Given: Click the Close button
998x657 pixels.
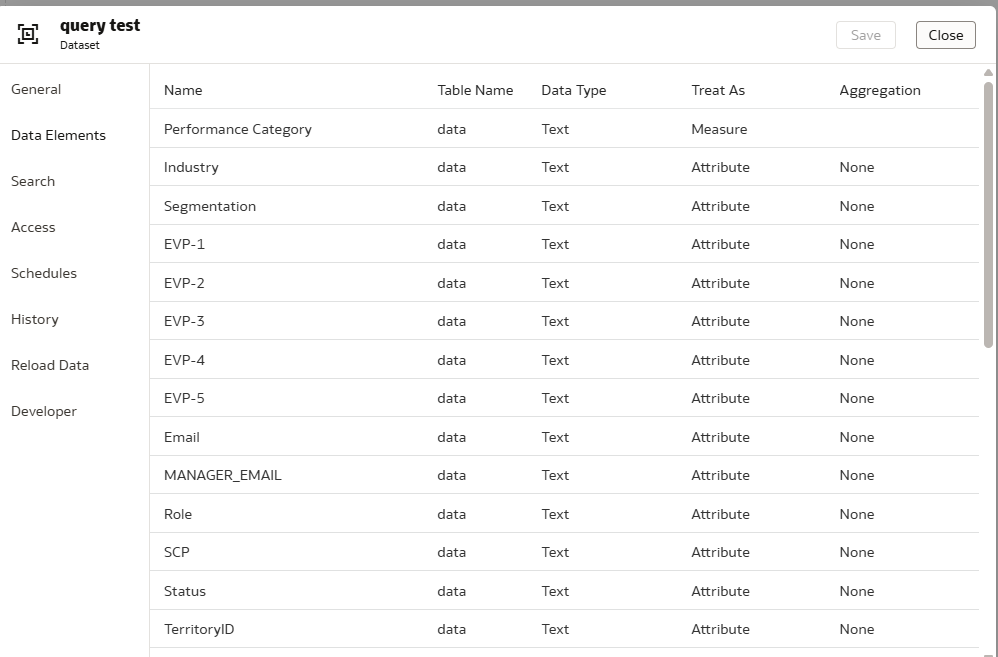Looking at the screenshot, I should click(946, 35).
